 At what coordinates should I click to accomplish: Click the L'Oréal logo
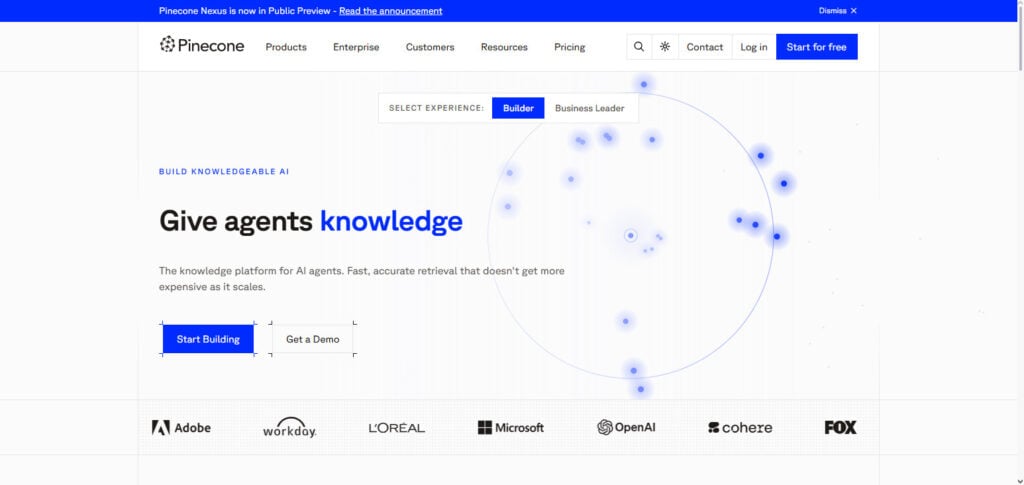(396, 428)
